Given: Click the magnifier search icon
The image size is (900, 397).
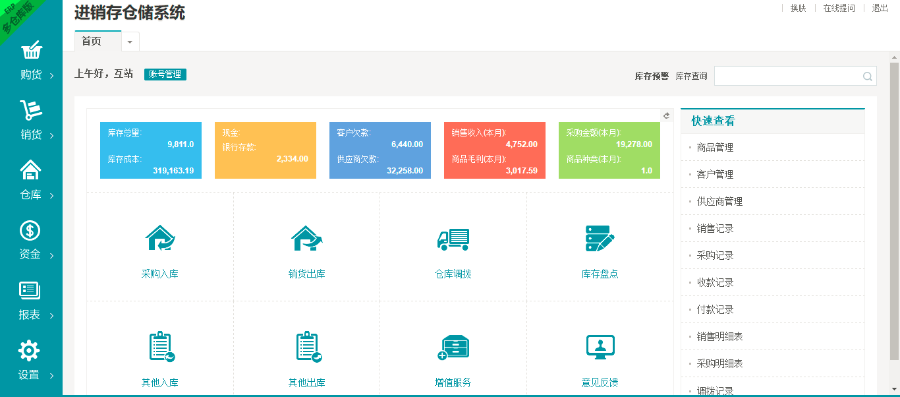Looking at the screenshot, I should [867, 76].
